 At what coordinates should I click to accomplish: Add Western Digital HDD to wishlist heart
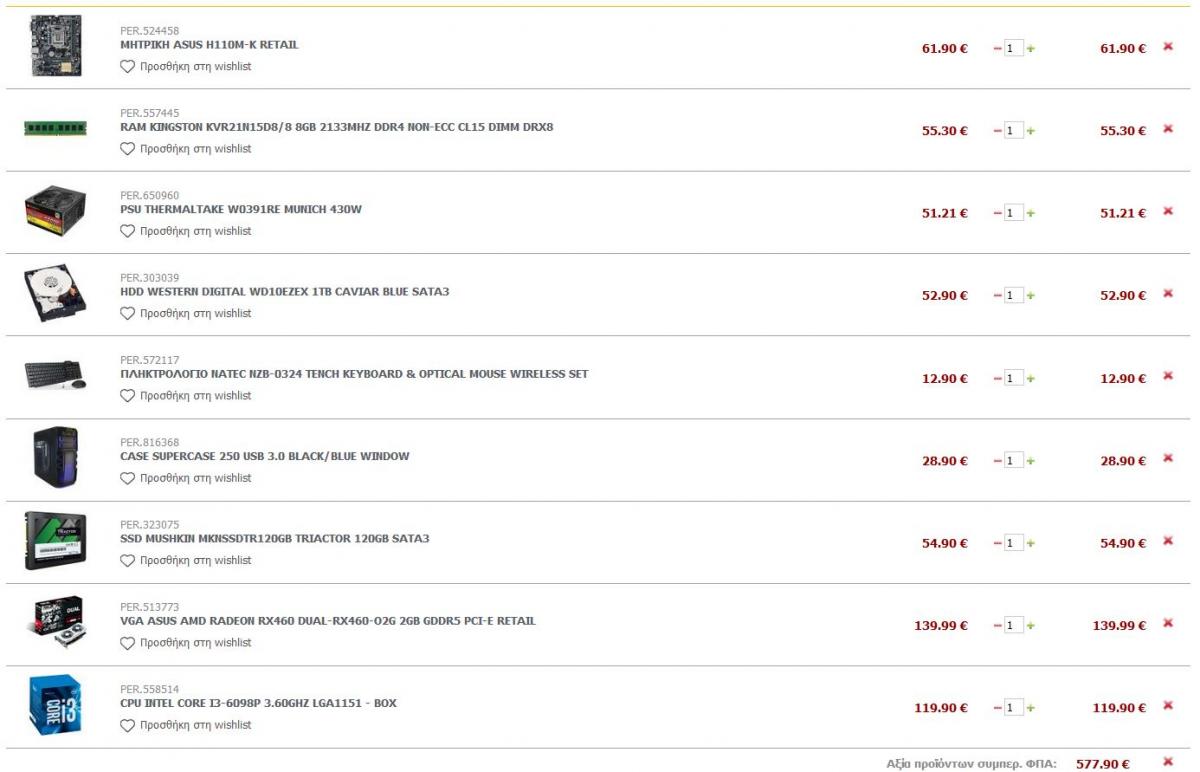click(x=127, y=313)
